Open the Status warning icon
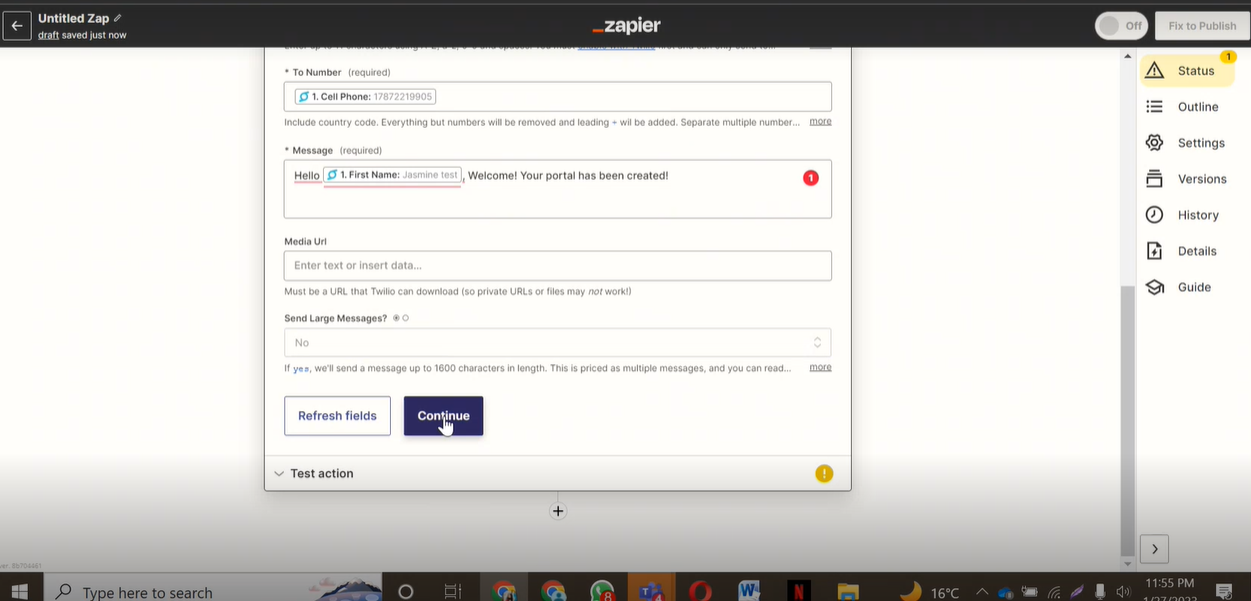This screenshot has height=601, width=1251. 1155,70
